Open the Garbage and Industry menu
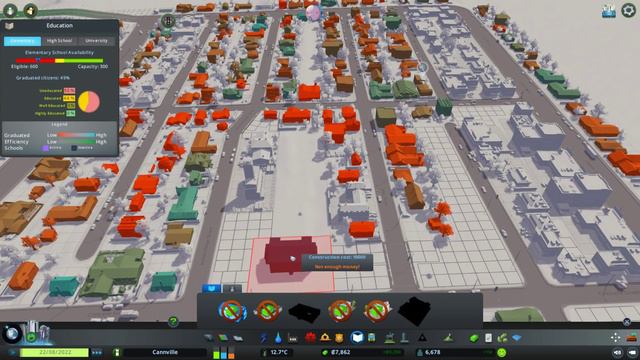Viewport: 640px width, 360px height. [293, 338]
